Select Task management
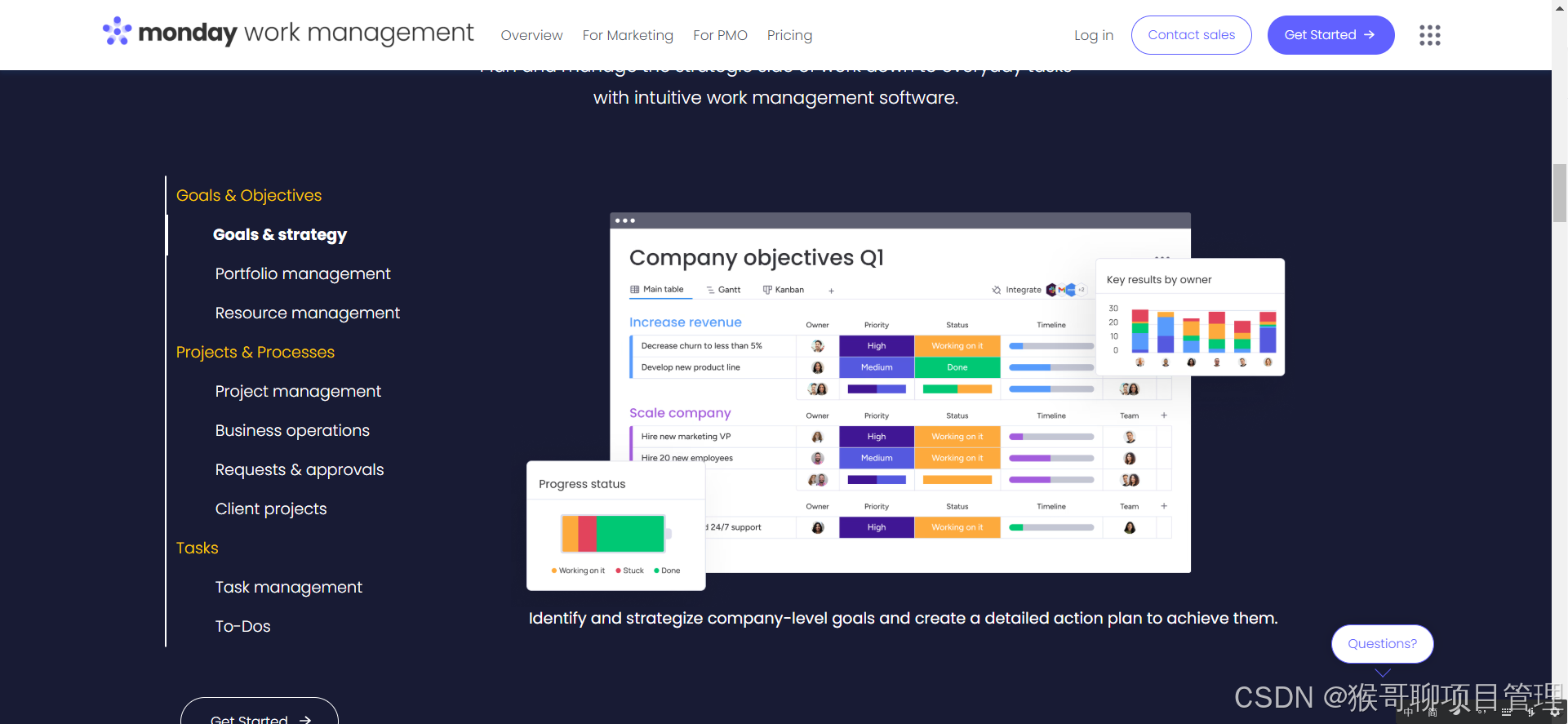This screenshot has height=724, width=1568. coord(289,588)
